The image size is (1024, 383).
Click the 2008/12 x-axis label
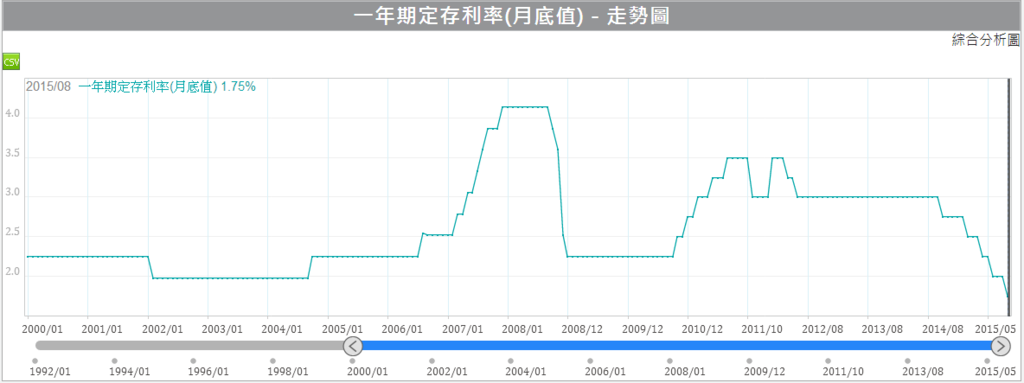coord(583,329)
